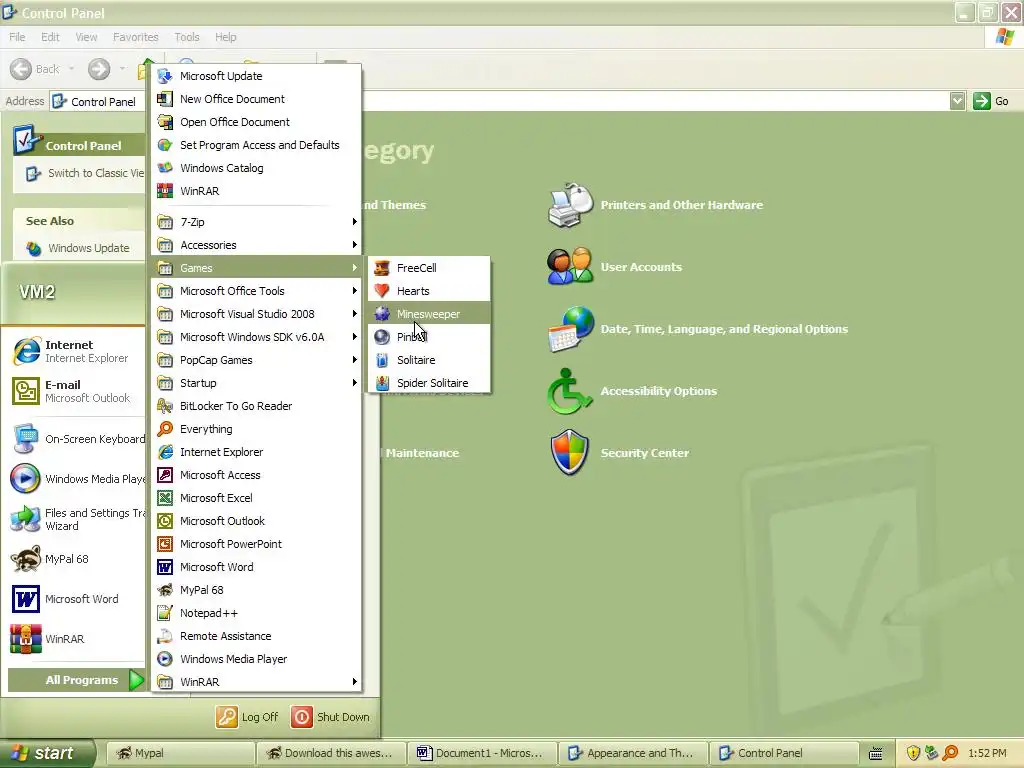The image size is (1024, 768).
Task: Click the Log Off button
Action: [x=247, y=717]
